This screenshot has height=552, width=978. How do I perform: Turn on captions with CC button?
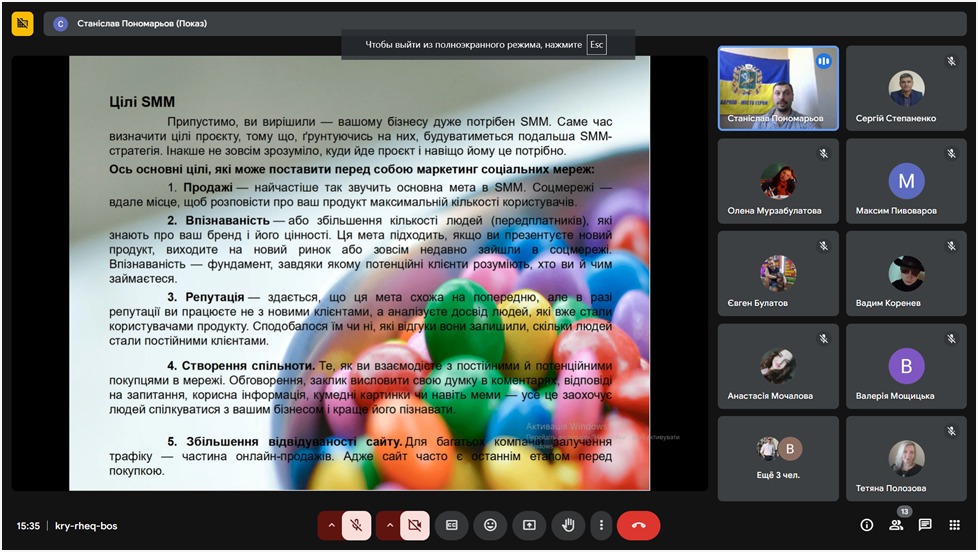(x=452, y=525)
